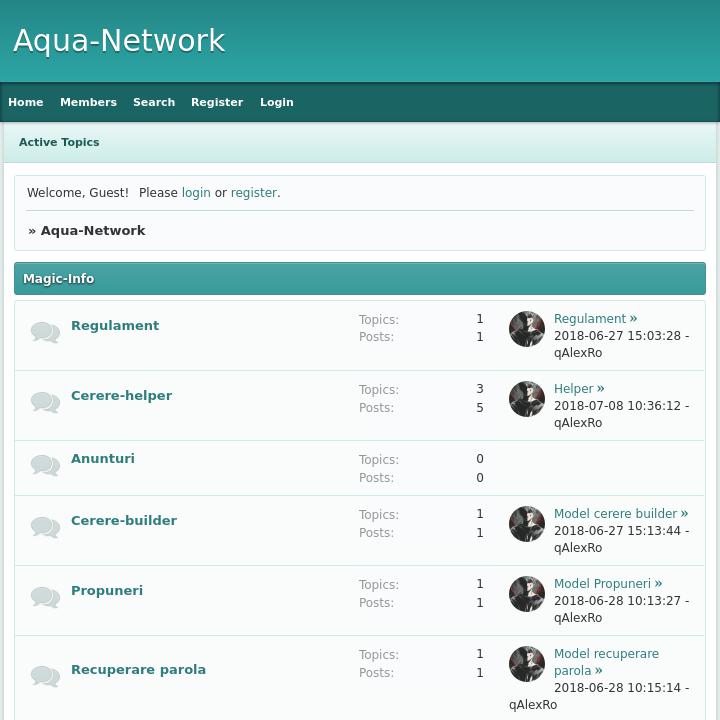720x720 pixels.
Task: Click avatar beside Model cerere builder post
Action: 527,524
